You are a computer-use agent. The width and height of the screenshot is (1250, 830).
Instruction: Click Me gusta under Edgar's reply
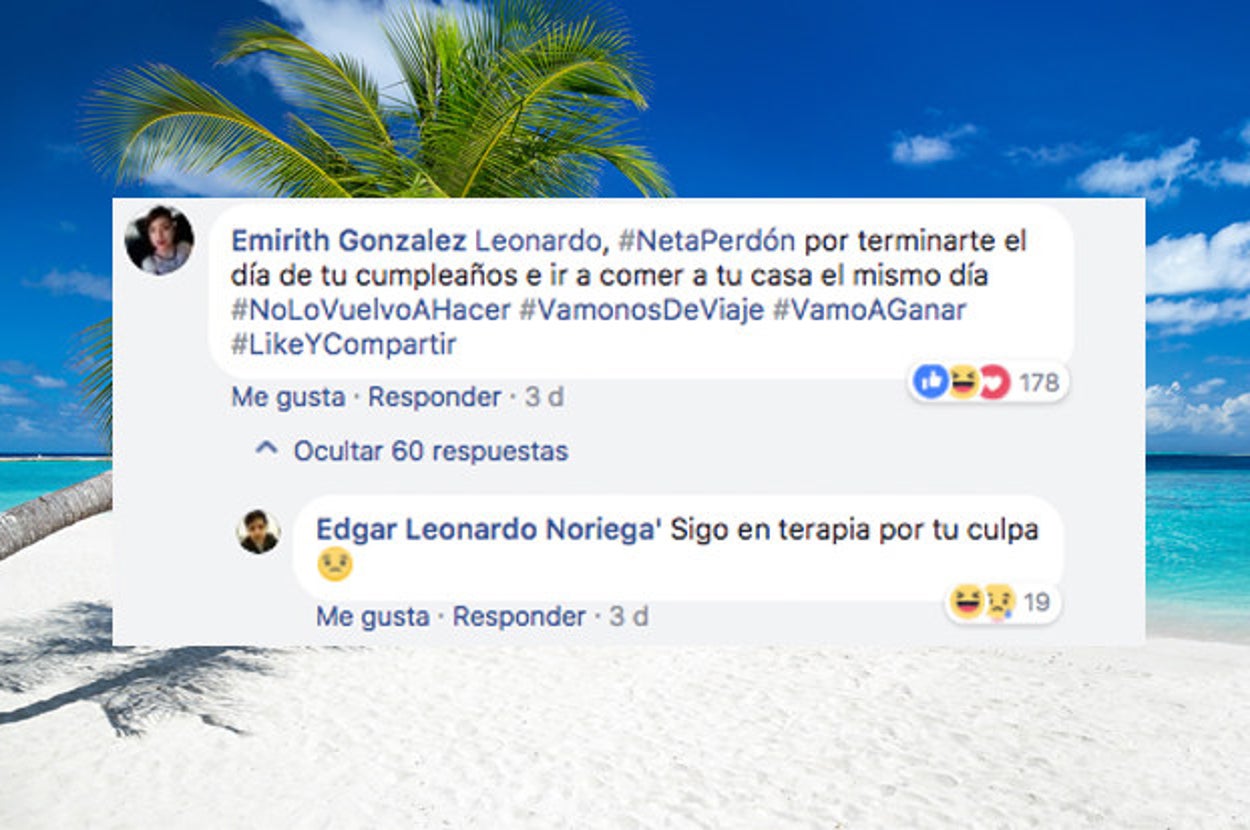(373, 617)
